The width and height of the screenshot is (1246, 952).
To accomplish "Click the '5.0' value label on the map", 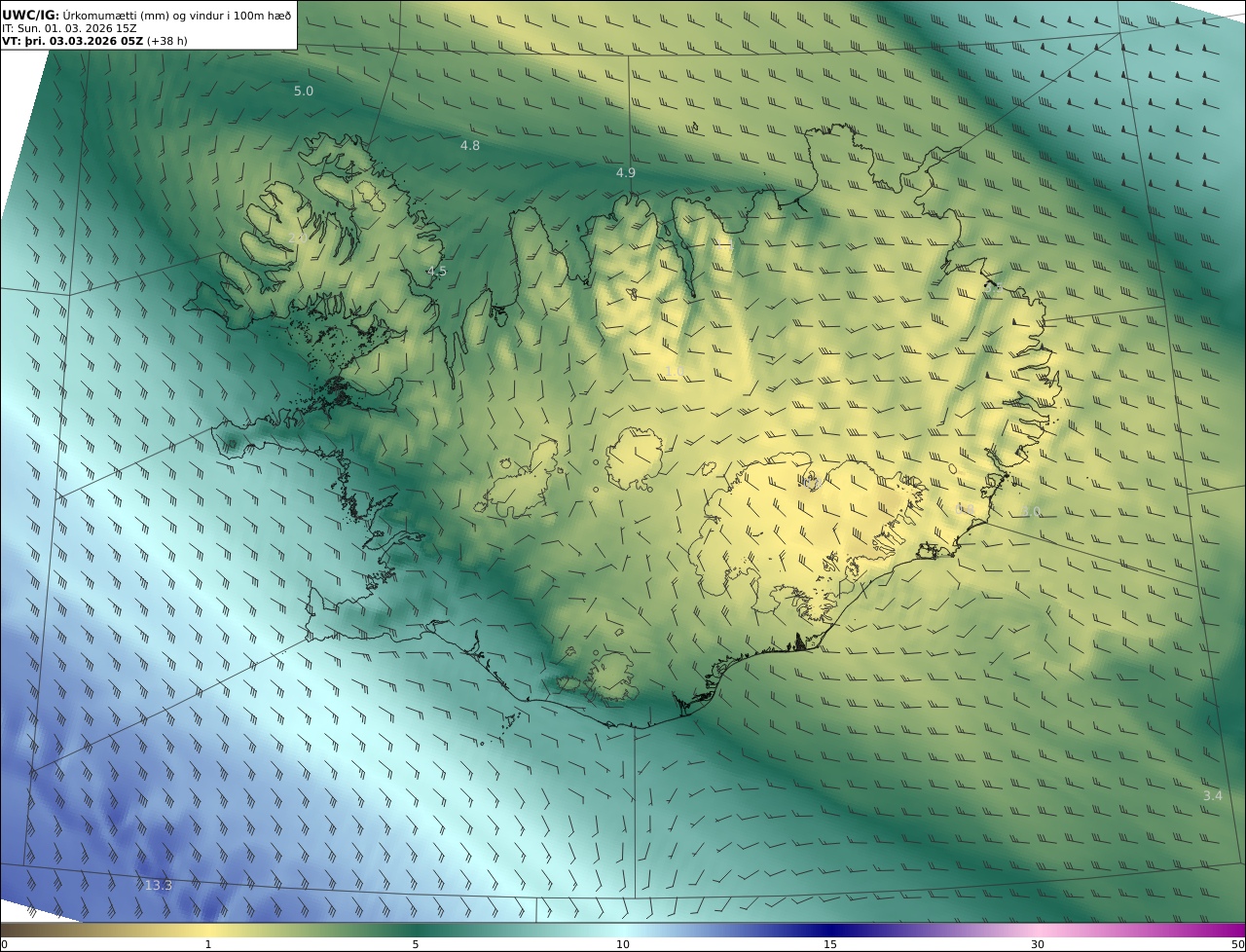I will pyautogui.click(x=304, y=91).
